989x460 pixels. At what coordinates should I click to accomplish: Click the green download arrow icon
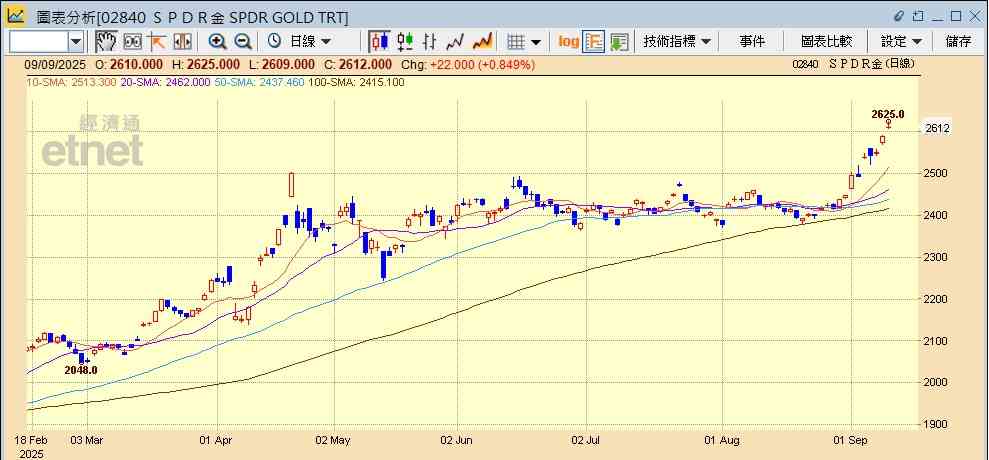pos(619,42)
